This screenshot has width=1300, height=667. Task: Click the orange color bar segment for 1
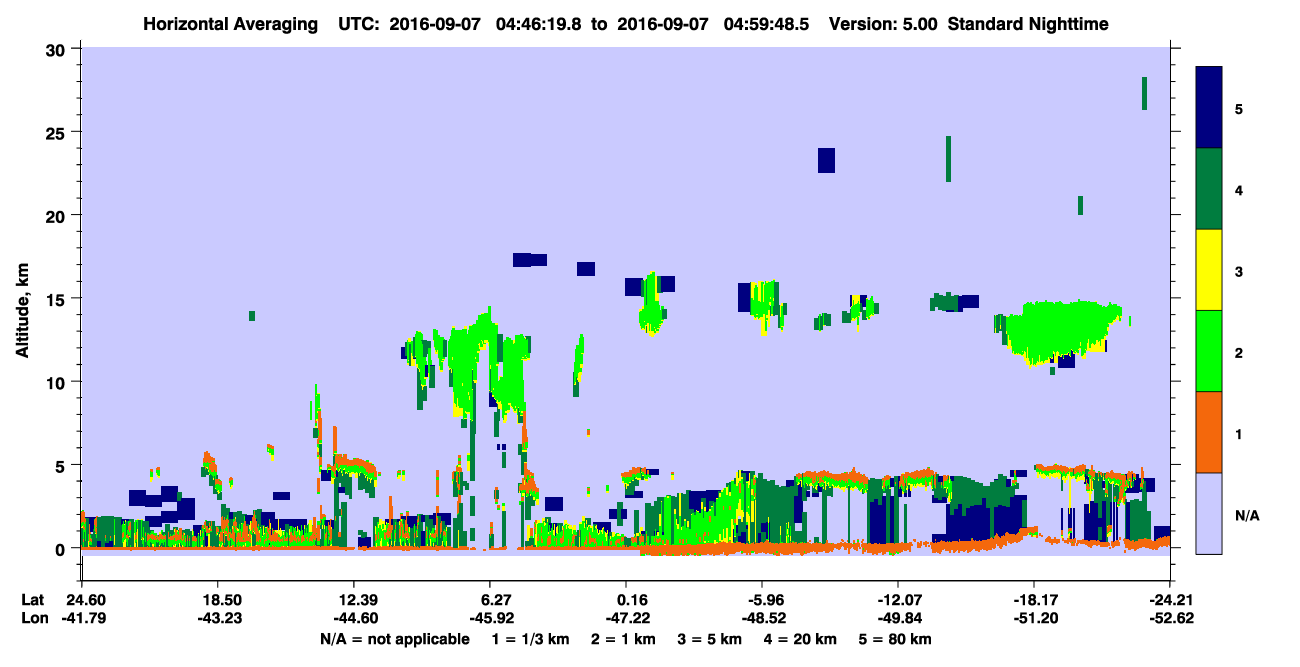1209,432
